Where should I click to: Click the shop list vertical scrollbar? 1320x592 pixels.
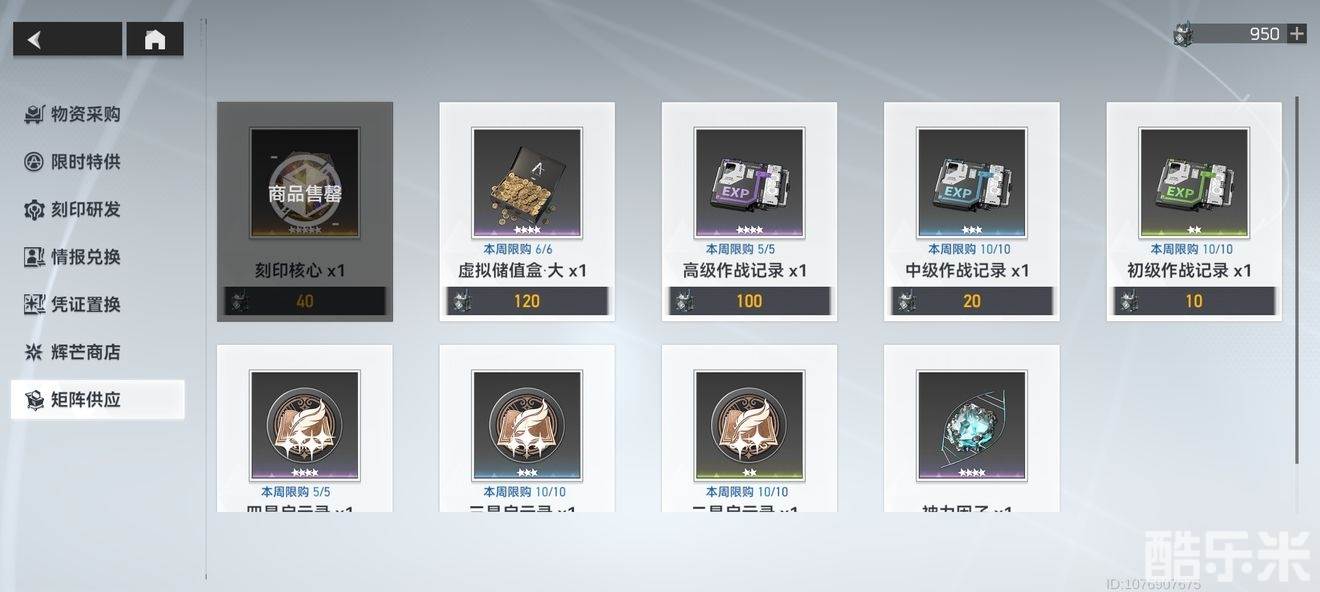1298,280
